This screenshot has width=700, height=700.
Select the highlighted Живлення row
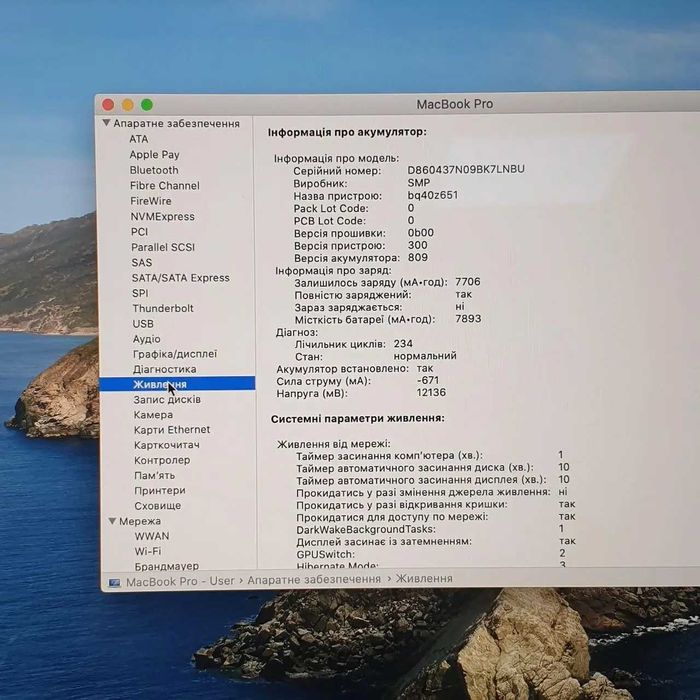click(x=177, y=384)
